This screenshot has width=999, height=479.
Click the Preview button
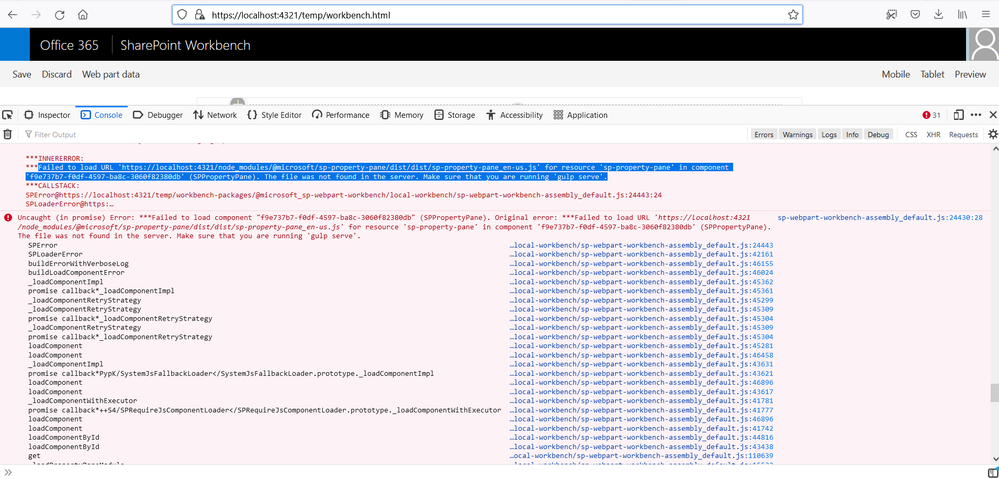pos(970,75)
